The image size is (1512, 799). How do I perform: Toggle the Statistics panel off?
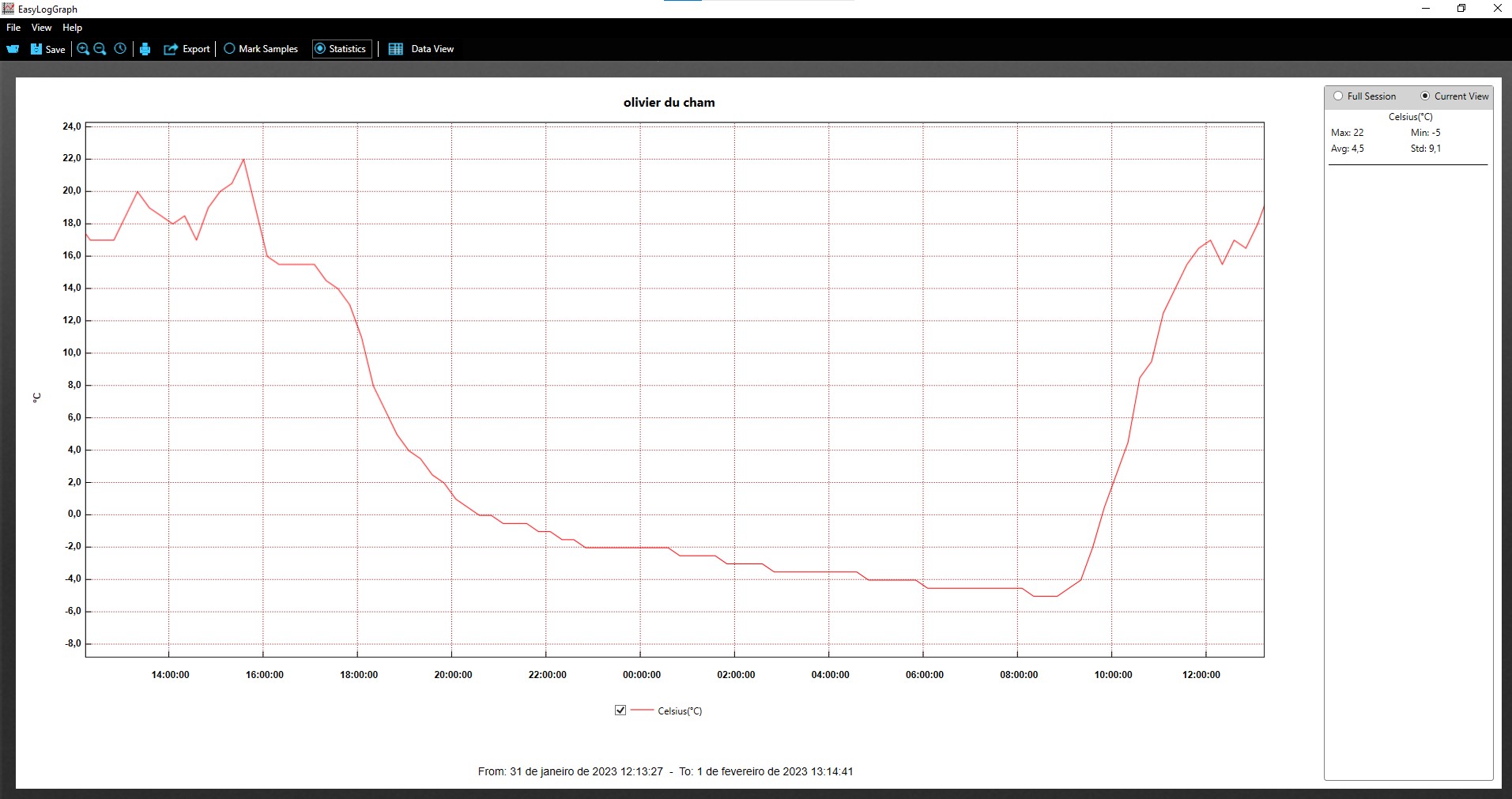[x=320, y=49]
